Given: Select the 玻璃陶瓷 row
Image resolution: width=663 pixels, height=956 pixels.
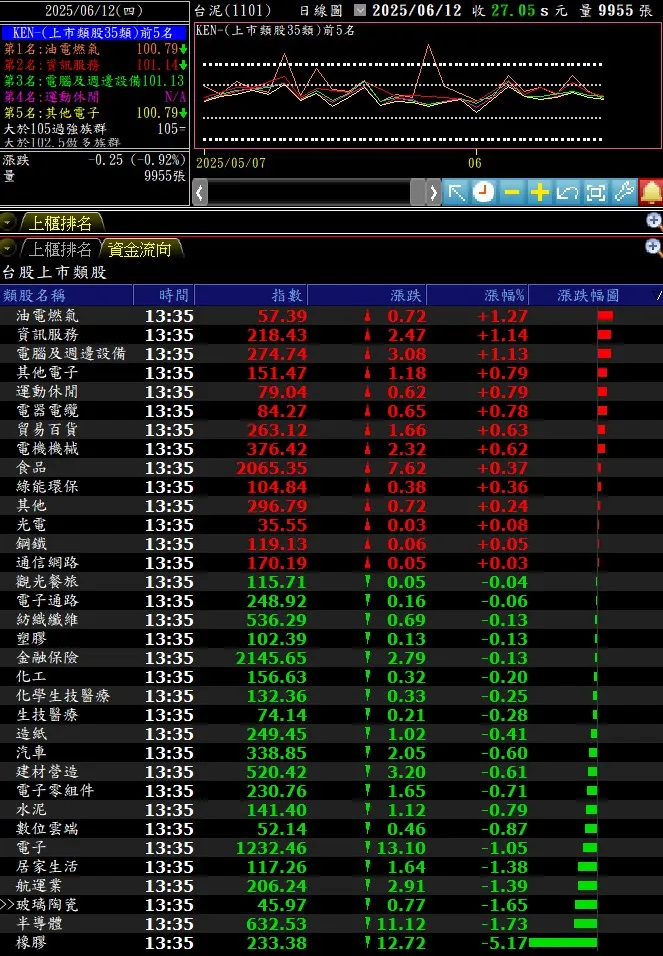Looking at the screenshot, I should click(x=331, y=905).
